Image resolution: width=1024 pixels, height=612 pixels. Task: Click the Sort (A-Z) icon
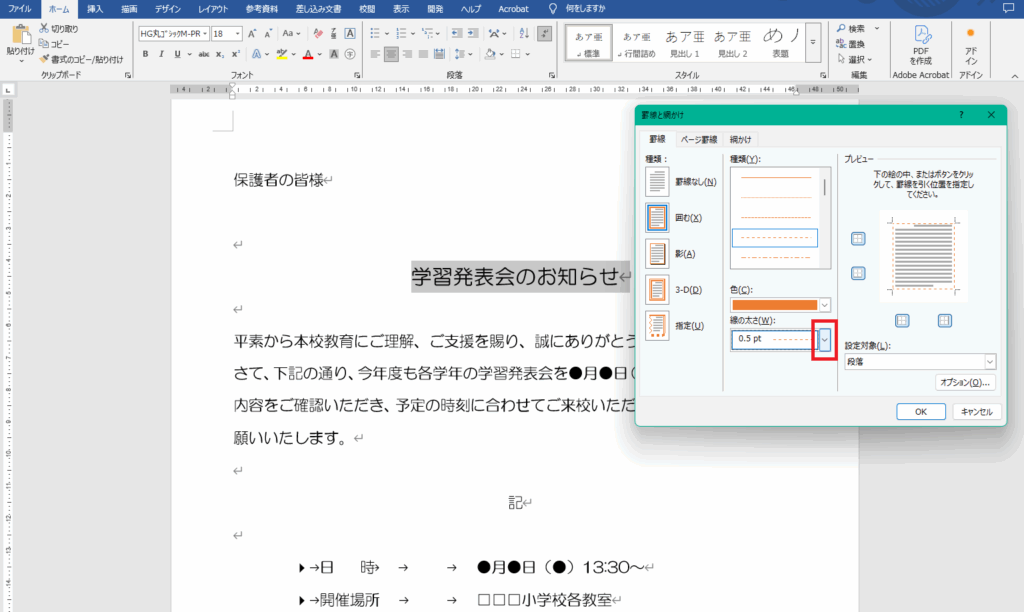pos(524,33)
